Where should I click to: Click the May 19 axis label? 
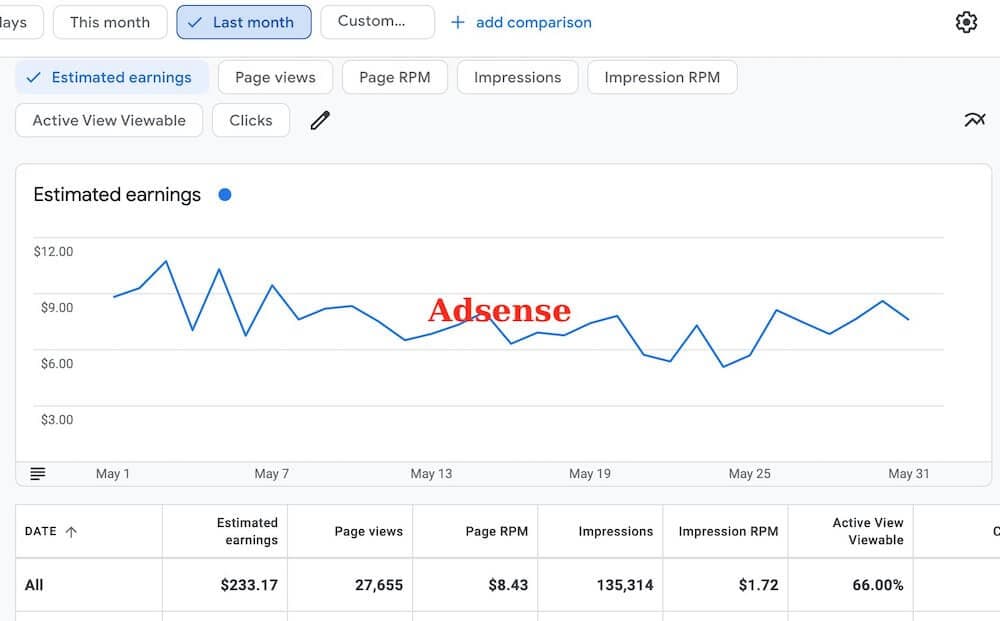(x=590, y=474)
